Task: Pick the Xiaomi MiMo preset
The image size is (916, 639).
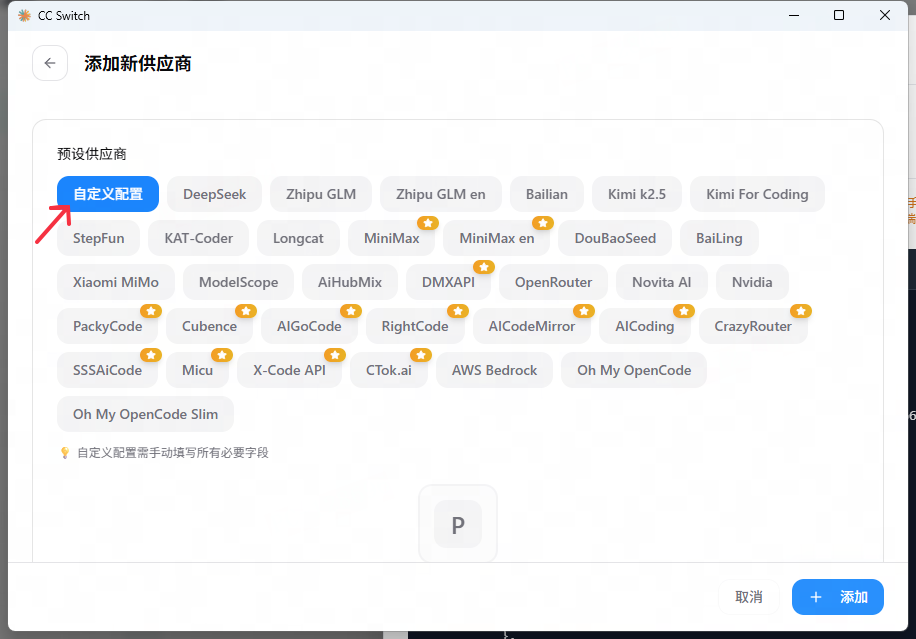Action: (116, 282)
